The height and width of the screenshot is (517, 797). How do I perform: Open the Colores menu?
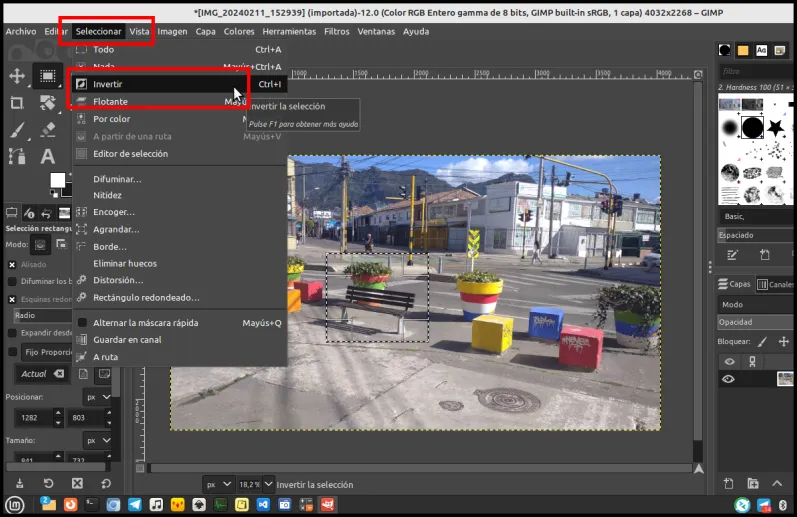pyautogui.click(x=239, y=32)
